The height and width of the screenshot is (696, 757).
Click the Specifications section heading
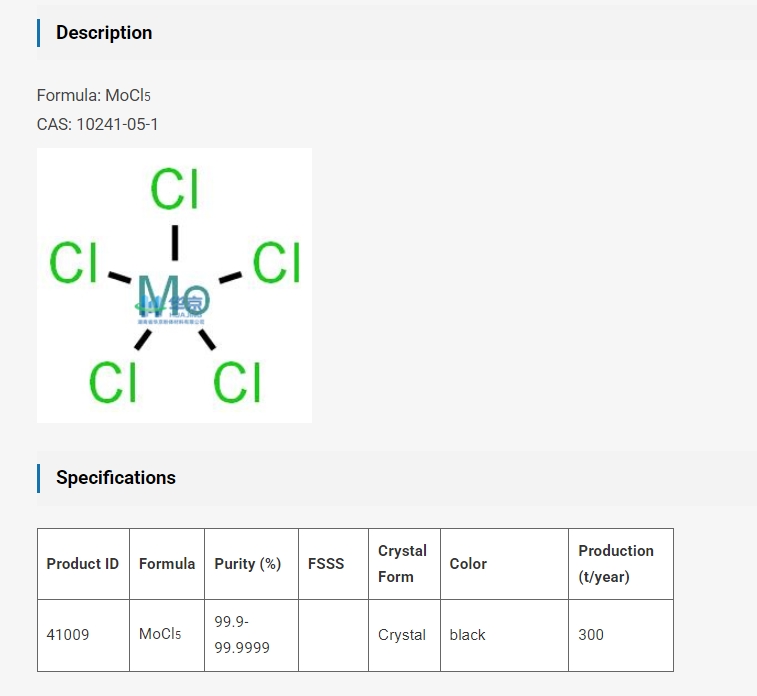pos(116,478)
